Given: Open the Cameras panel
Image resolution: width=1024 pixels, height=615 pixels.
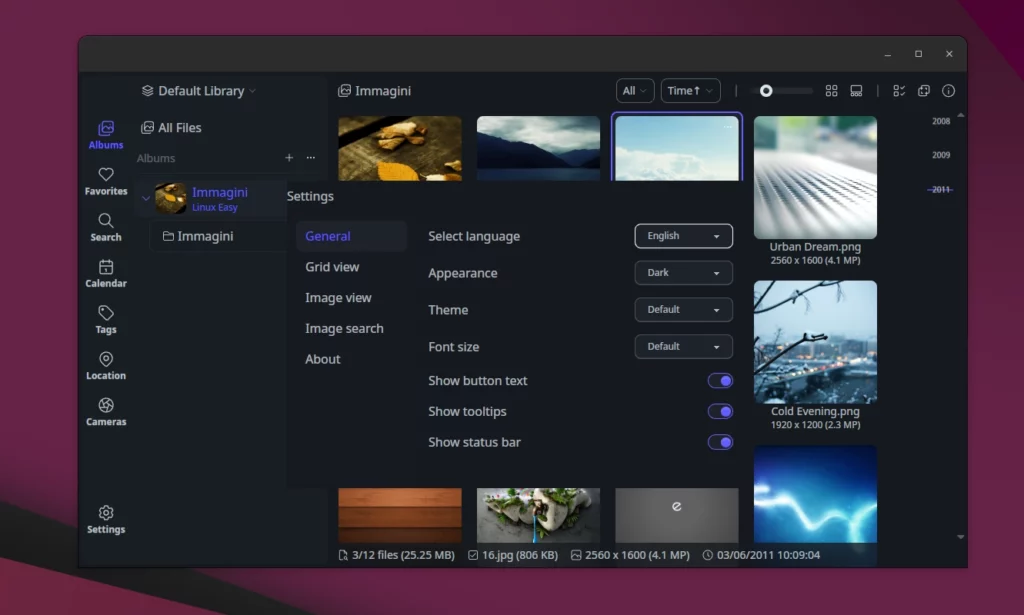Looking at the screenshot, I should (x=105, y=411).
